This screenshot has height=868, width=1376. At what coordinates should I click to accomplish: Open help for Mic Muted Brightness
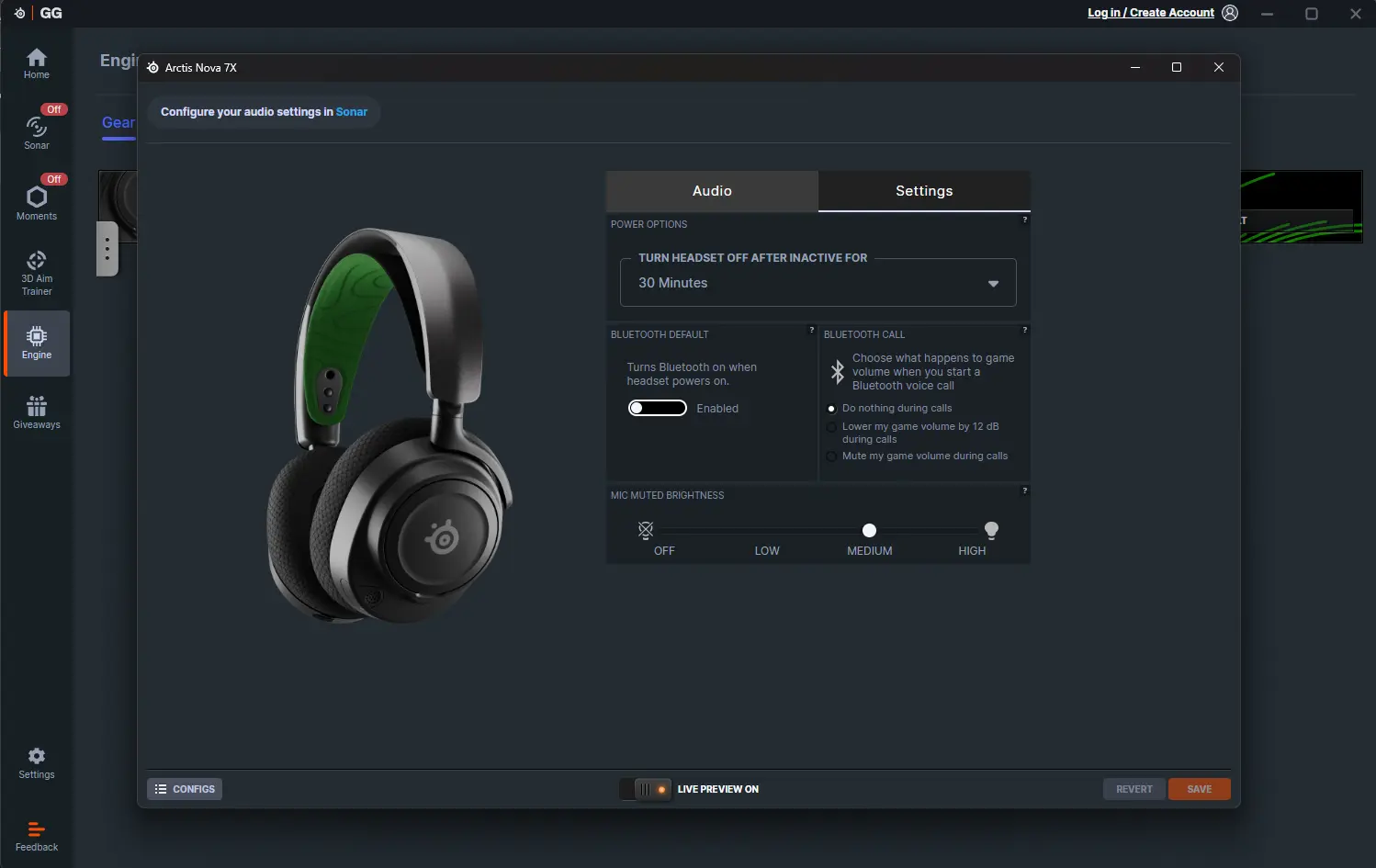coord(1025,490)
